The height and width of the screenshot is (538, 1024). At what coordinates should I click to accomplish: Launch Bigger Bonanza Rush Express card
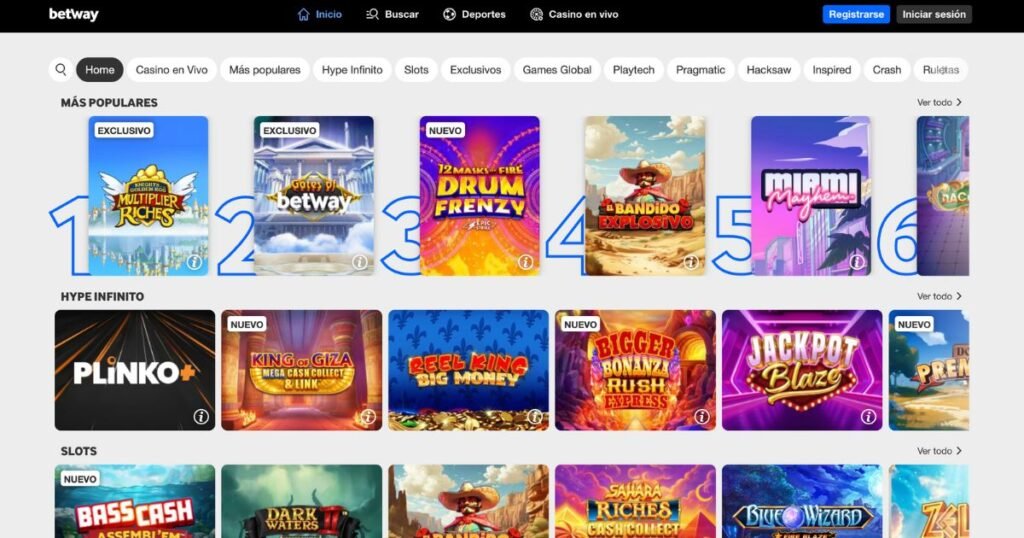(x=635, y=370)
